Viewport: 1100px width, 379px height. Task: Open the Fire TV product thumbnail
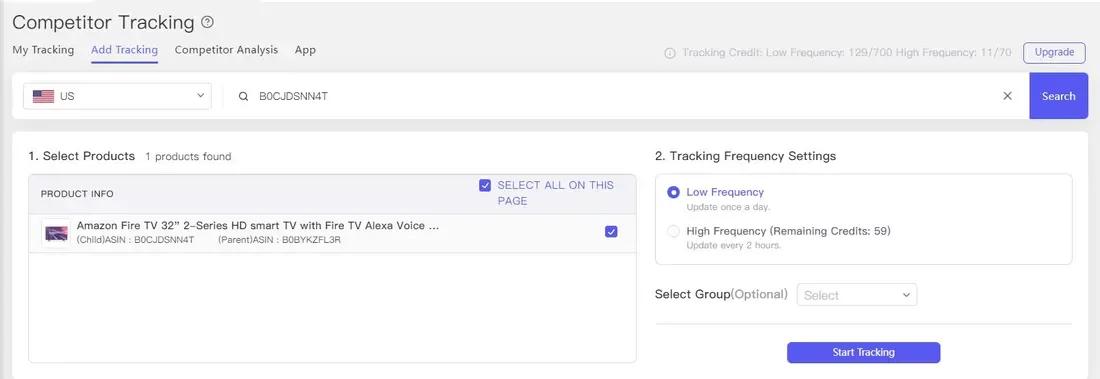[55, 233]
